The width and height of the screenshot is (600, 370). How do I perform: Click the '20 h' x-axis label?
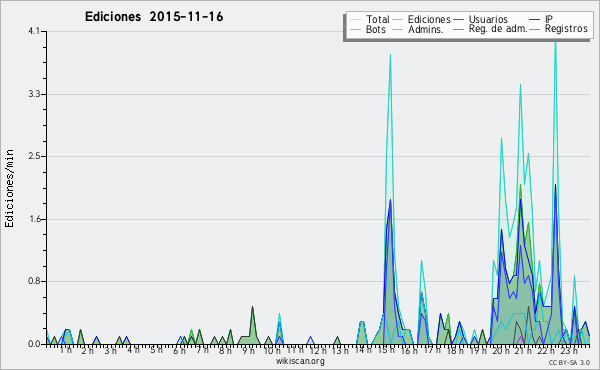point(500,350)
